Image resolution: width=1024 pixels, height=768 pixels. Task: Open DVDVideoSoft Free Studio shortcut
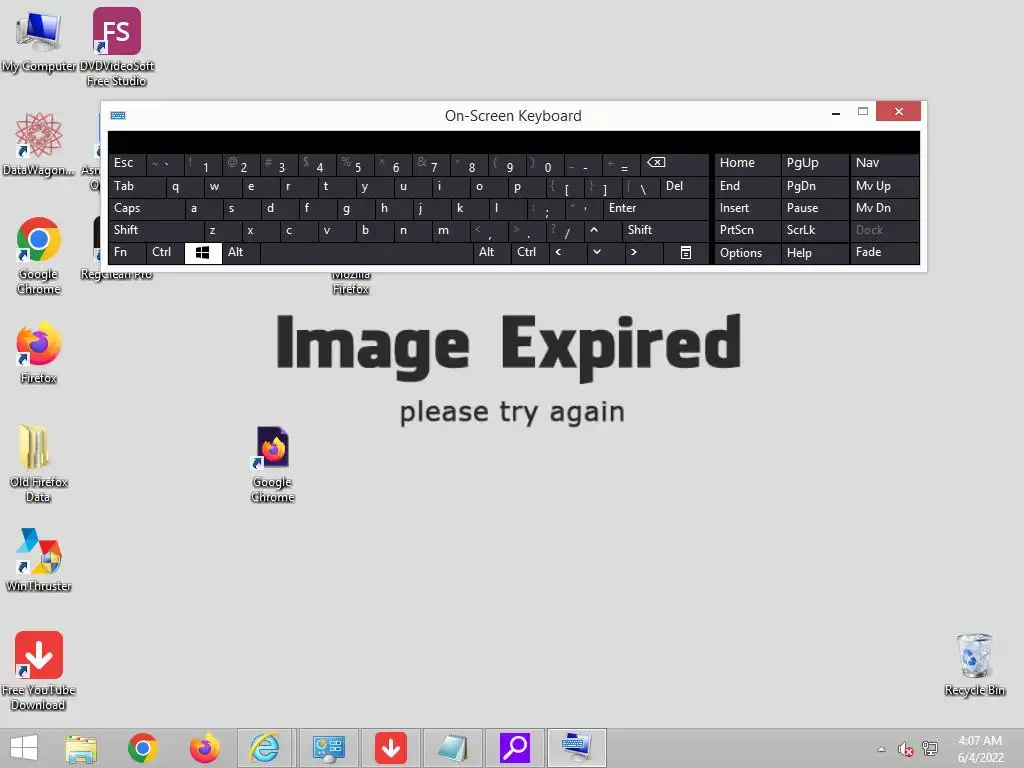point(117,47)
